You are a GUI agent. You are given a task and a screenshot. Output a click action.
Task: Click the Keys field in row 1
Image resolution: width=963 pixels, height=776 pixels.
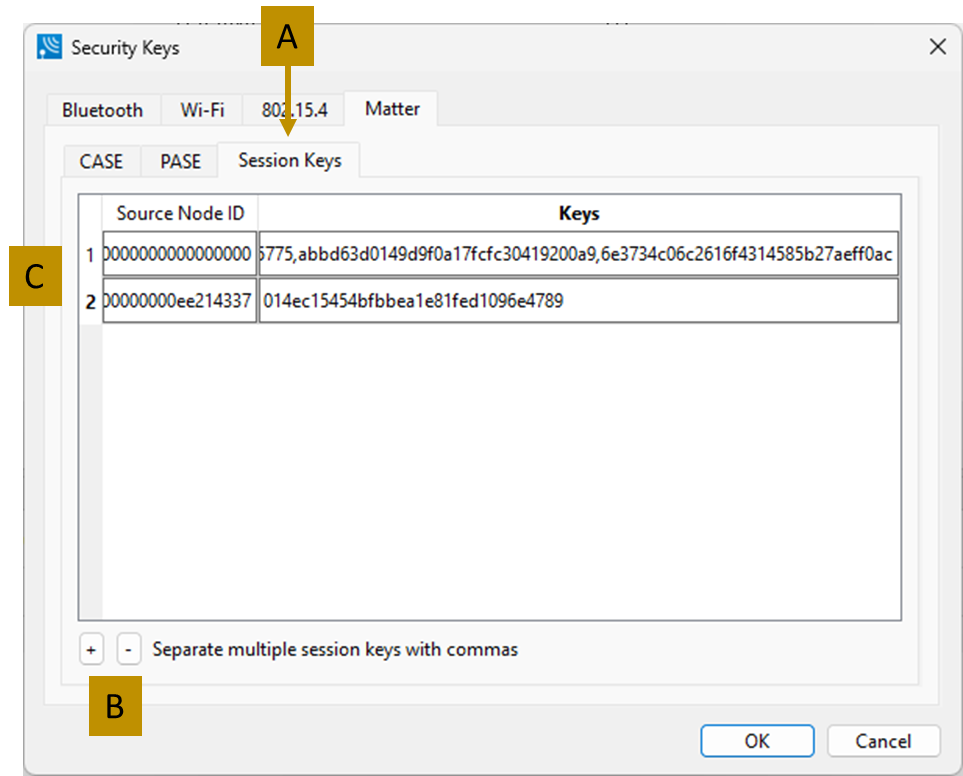(x=579, y=254)
